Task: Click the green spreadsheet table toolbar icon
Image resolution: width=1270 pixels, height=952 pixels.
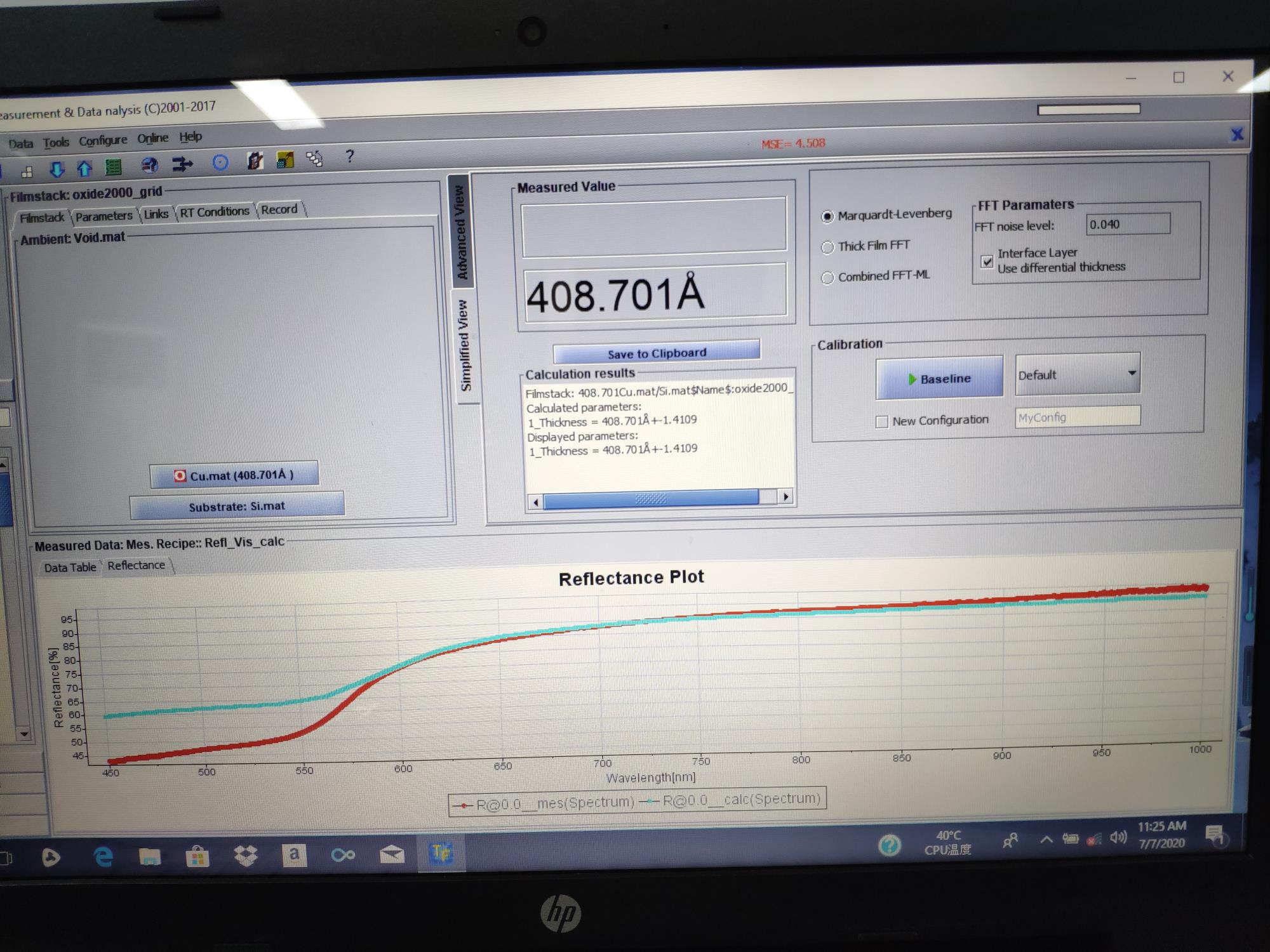Action: pyautogui.click(x=113, y=167)
